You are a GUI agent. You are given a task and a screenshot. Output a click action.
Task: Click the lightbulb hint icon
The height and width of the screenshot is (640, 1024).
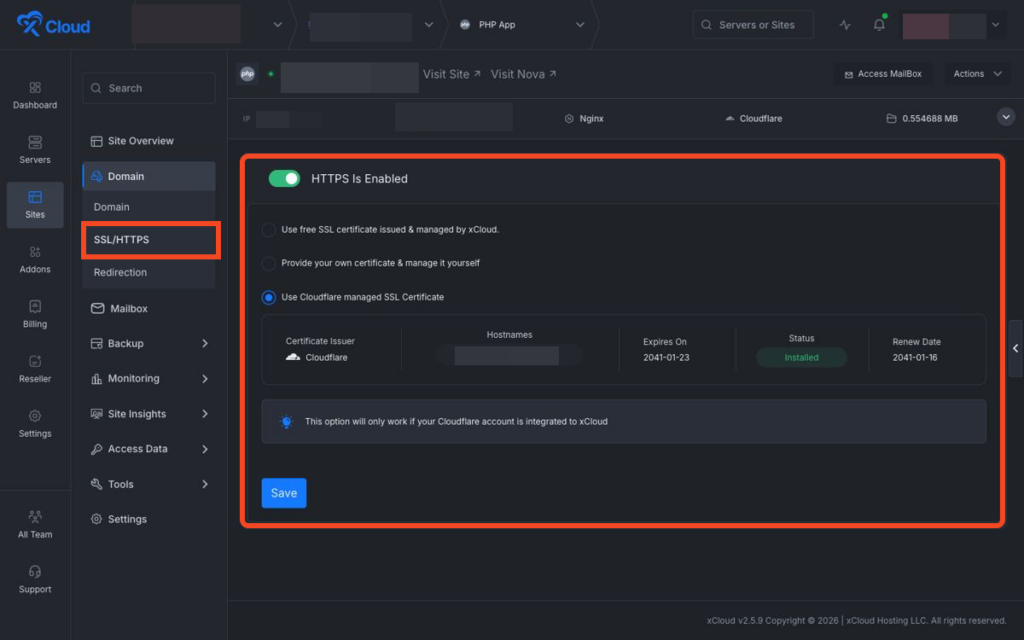click(x=286, y=421)
